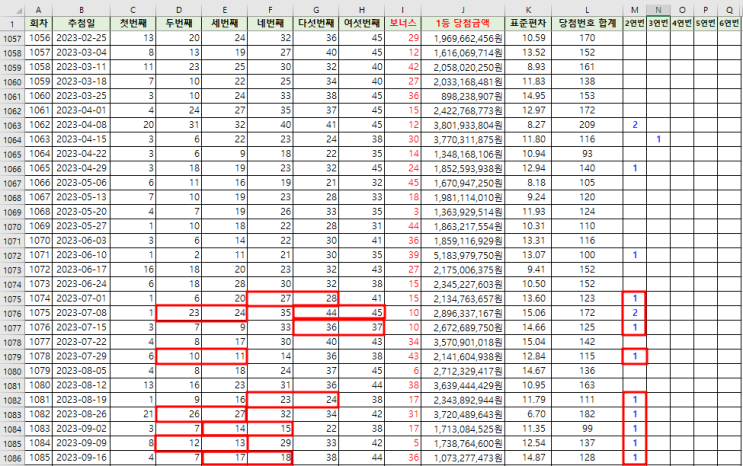Select round number cell 1085
Screen dimensions: 743x466
pos(38,457)
